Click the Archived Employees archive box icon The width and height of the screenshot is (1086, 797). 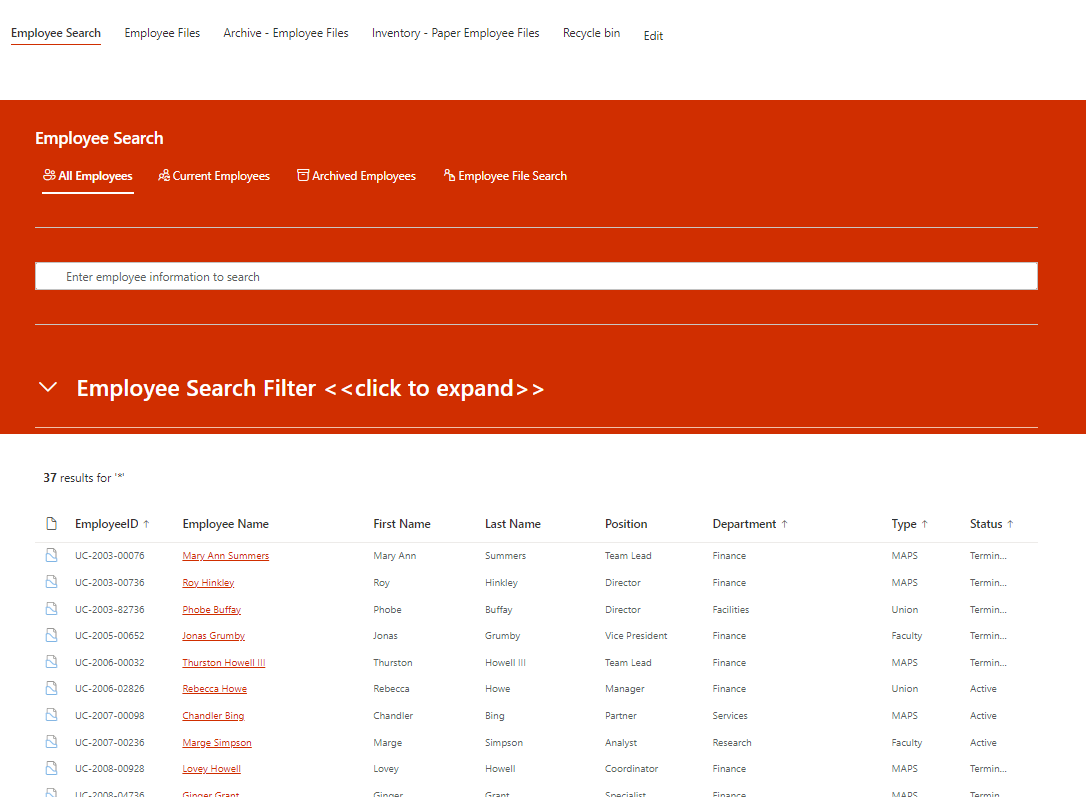point(302,175)
